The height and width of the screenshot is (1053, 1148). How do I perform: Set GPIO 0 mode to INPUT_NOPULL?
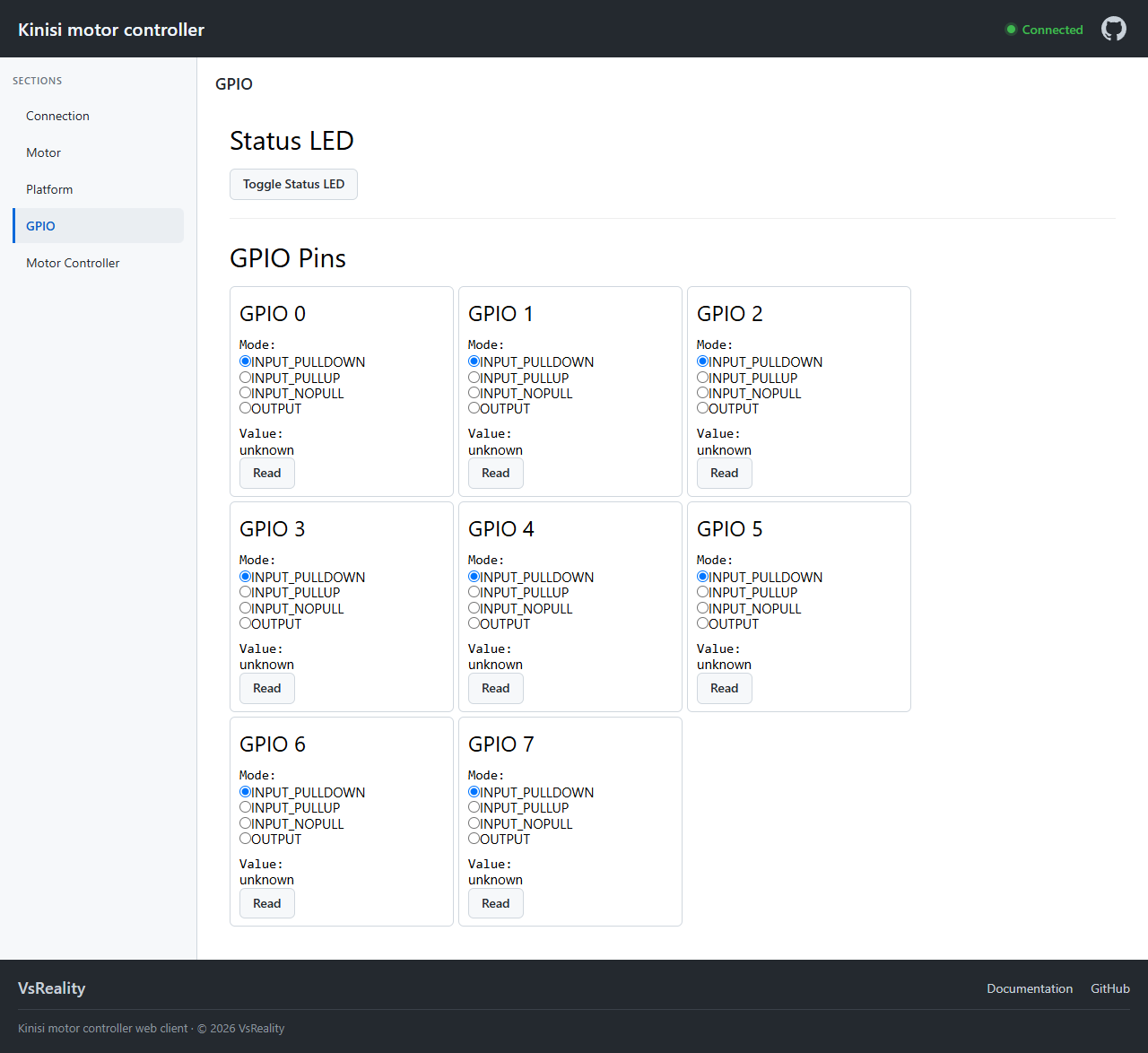246,393
